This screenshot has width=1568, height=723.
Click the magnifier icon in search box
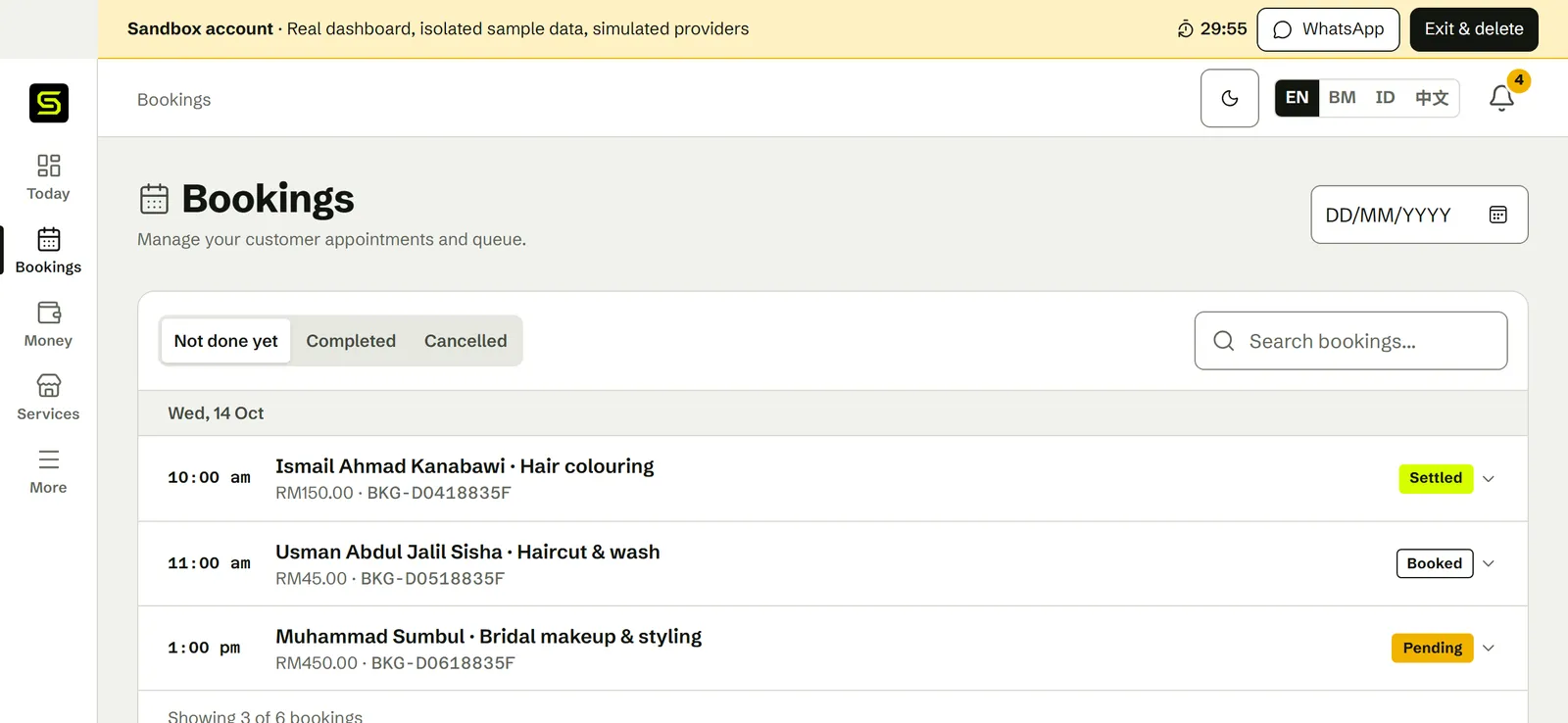pyautogui.click(x=1224, y=341)
